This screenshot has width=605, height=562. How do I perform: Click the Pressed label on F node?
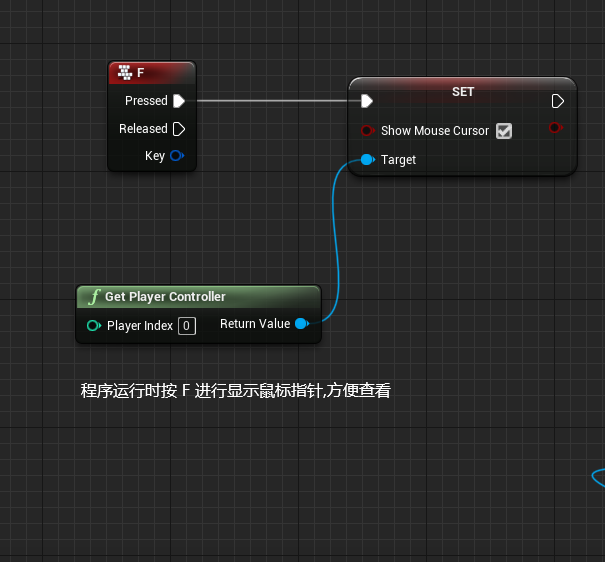pos(146,101)
